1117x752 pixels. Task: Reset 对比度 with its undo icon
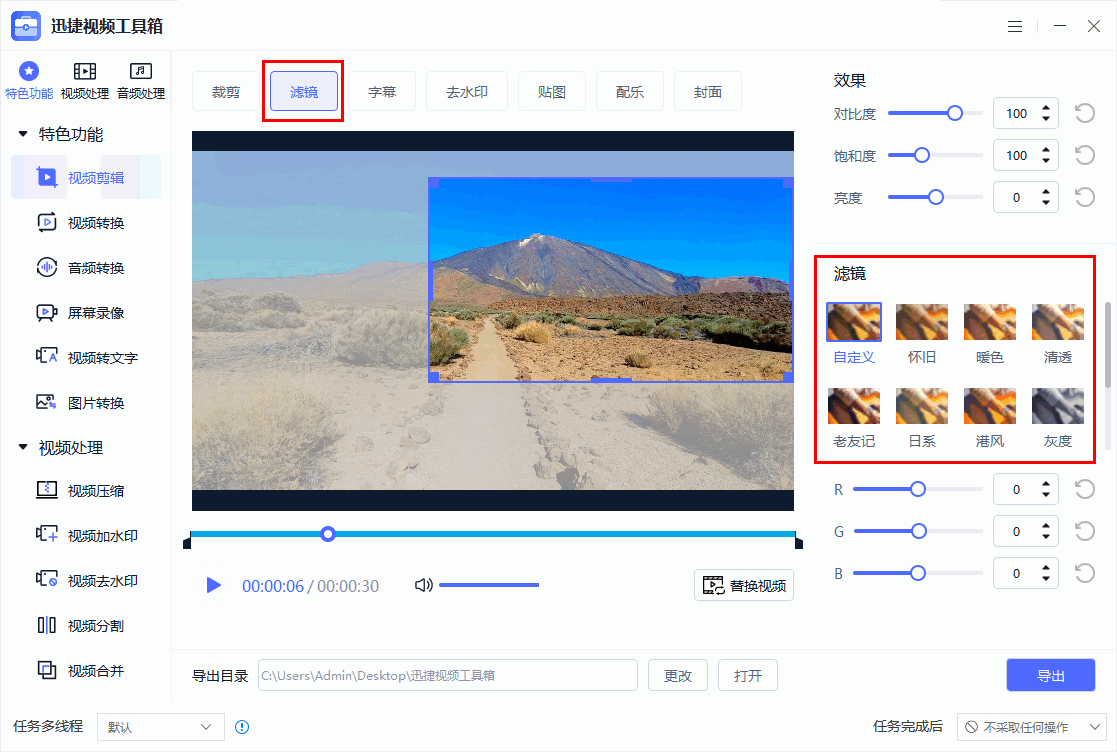[1084, 113]
